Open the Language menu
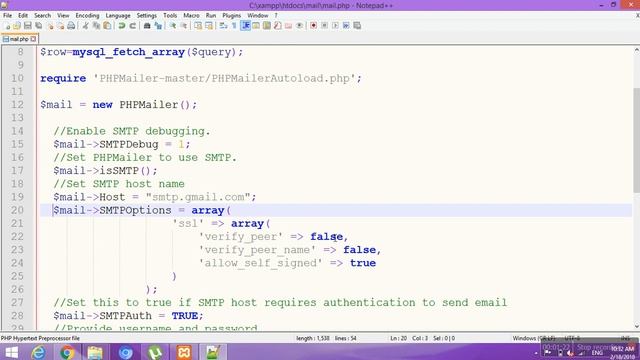640x360 pixels. coord(118,16)
